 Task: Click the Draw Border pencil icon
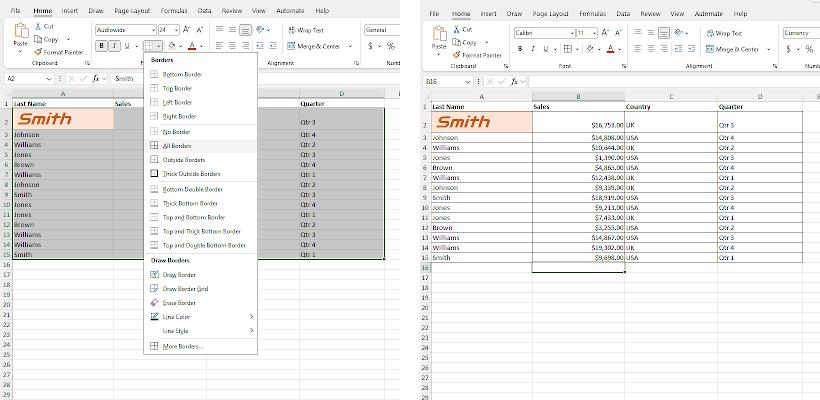point(153,274)
